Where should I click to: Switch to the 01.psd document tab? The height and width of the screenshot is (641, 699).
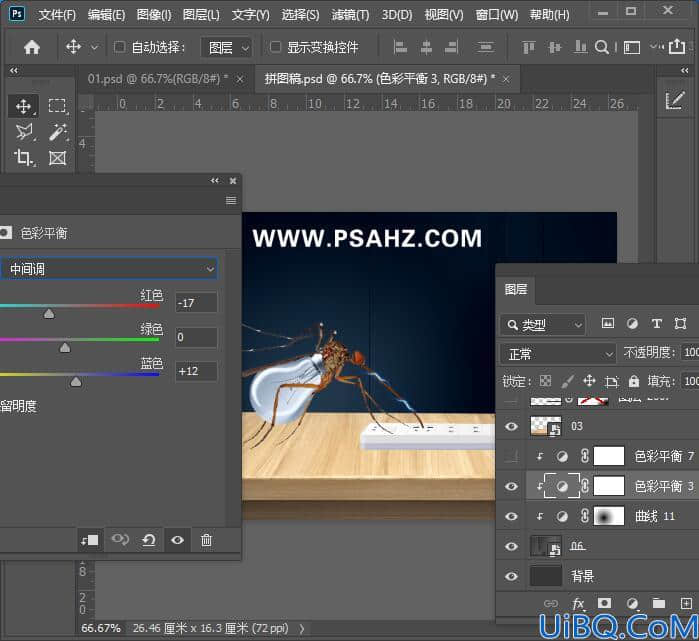(x=158, y=79)
